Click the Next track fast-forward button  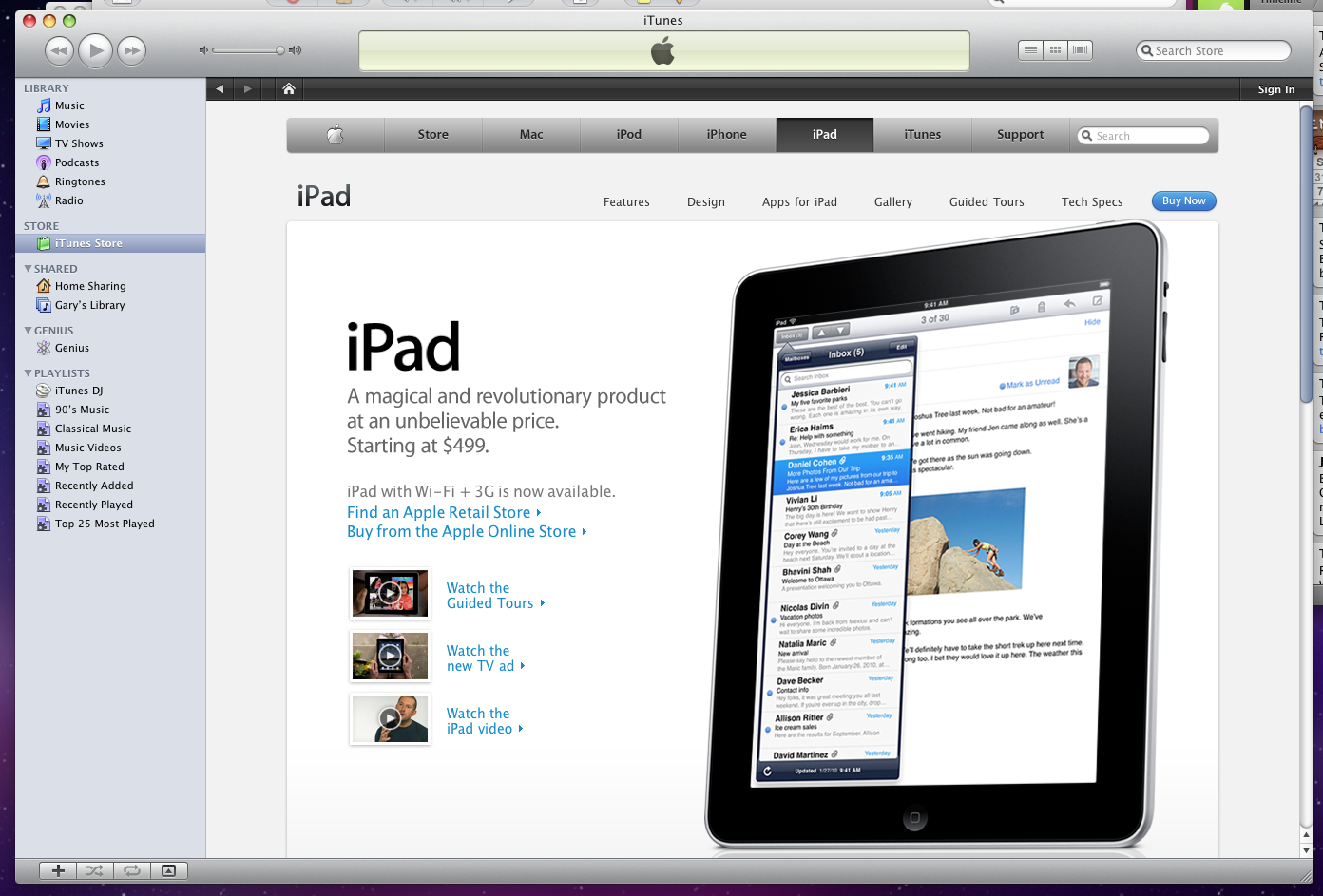(131, 50)
